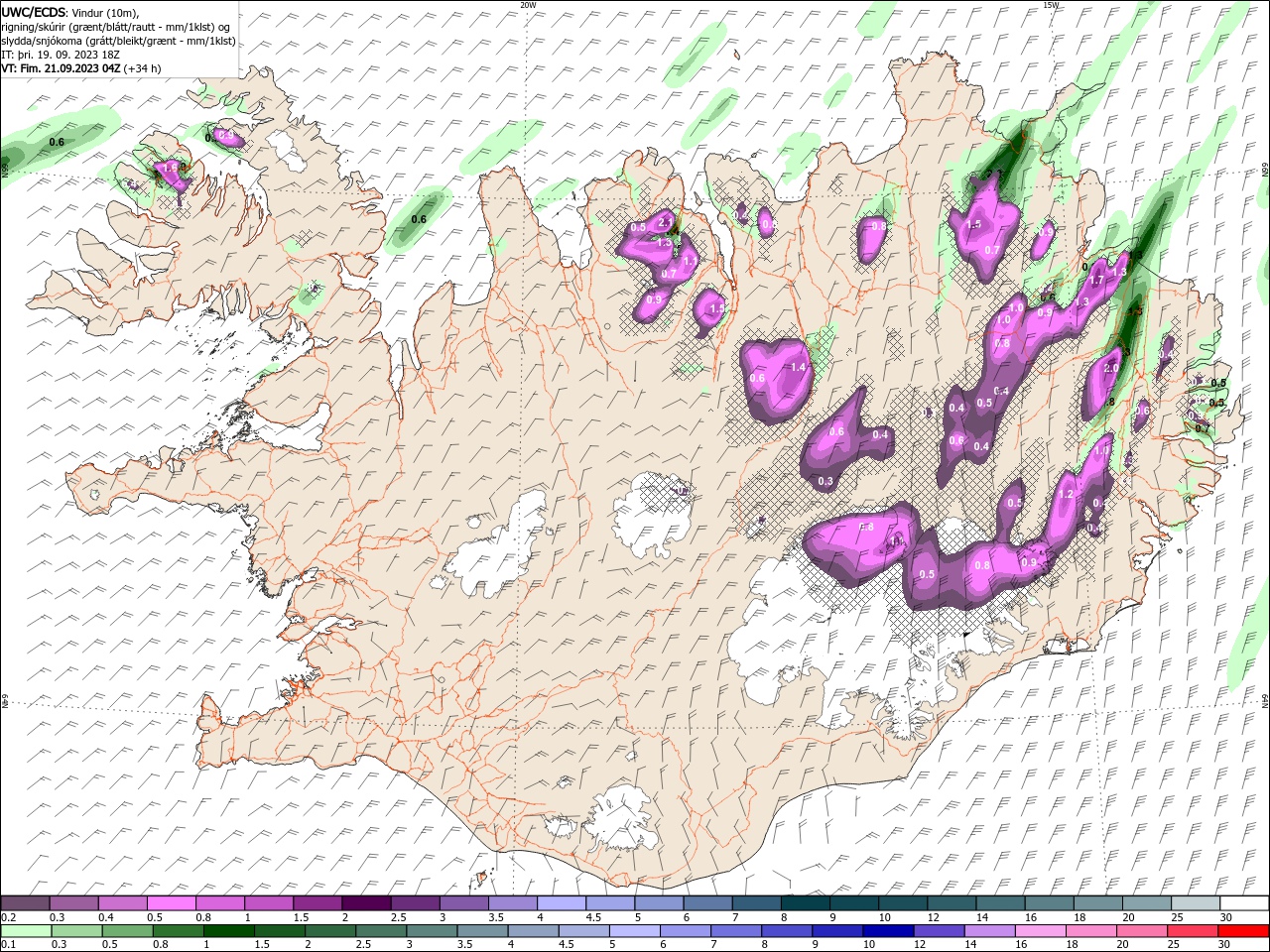Click the 1.2 precipitation value on the map
Screen dimensions: 1270x952
(x=1067, y=494)
